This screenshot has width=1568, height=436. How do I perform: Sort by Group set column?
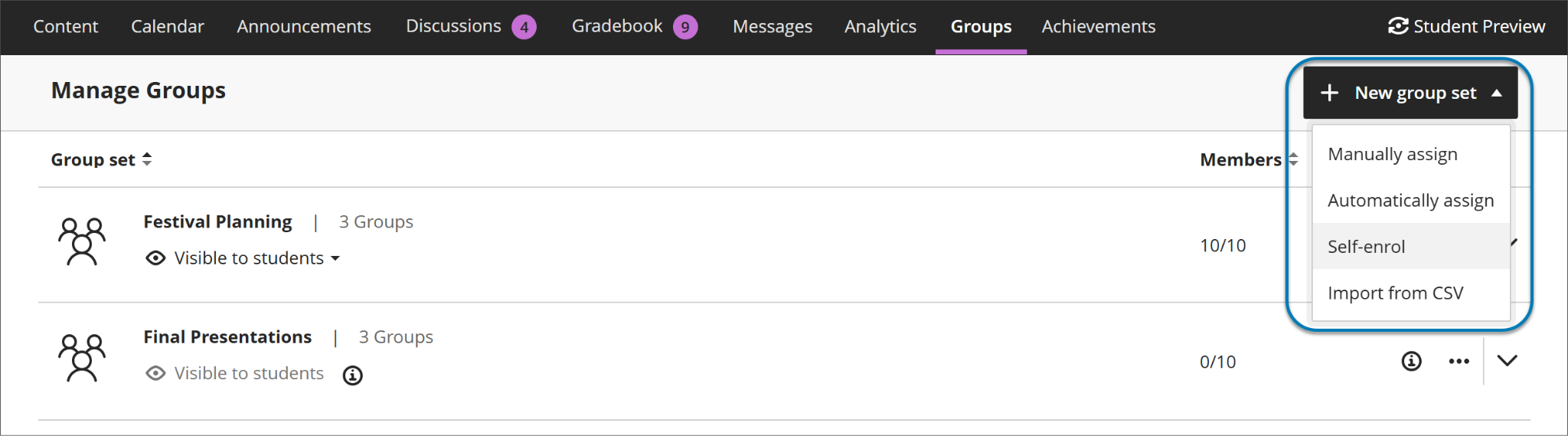(x=101, y=159)
